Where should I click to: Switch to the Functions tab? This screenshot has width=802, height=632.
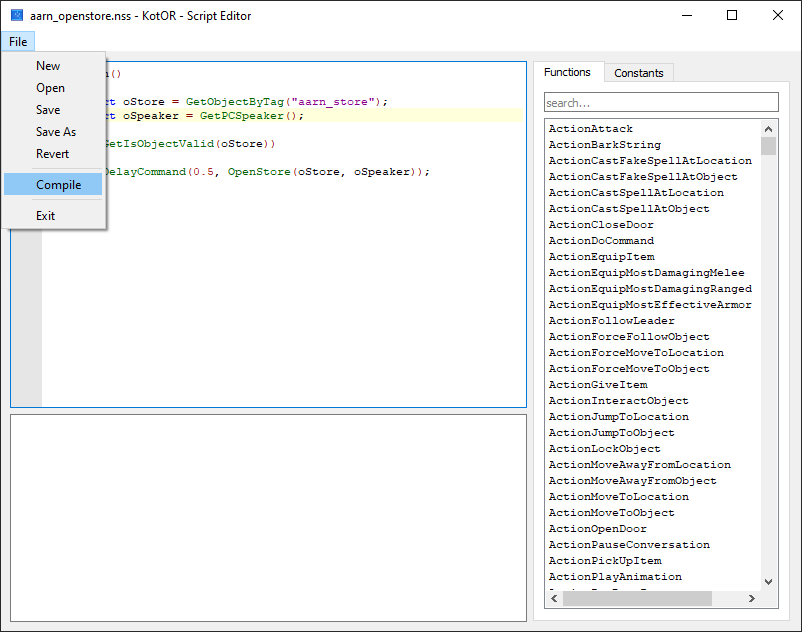point(568,72)
